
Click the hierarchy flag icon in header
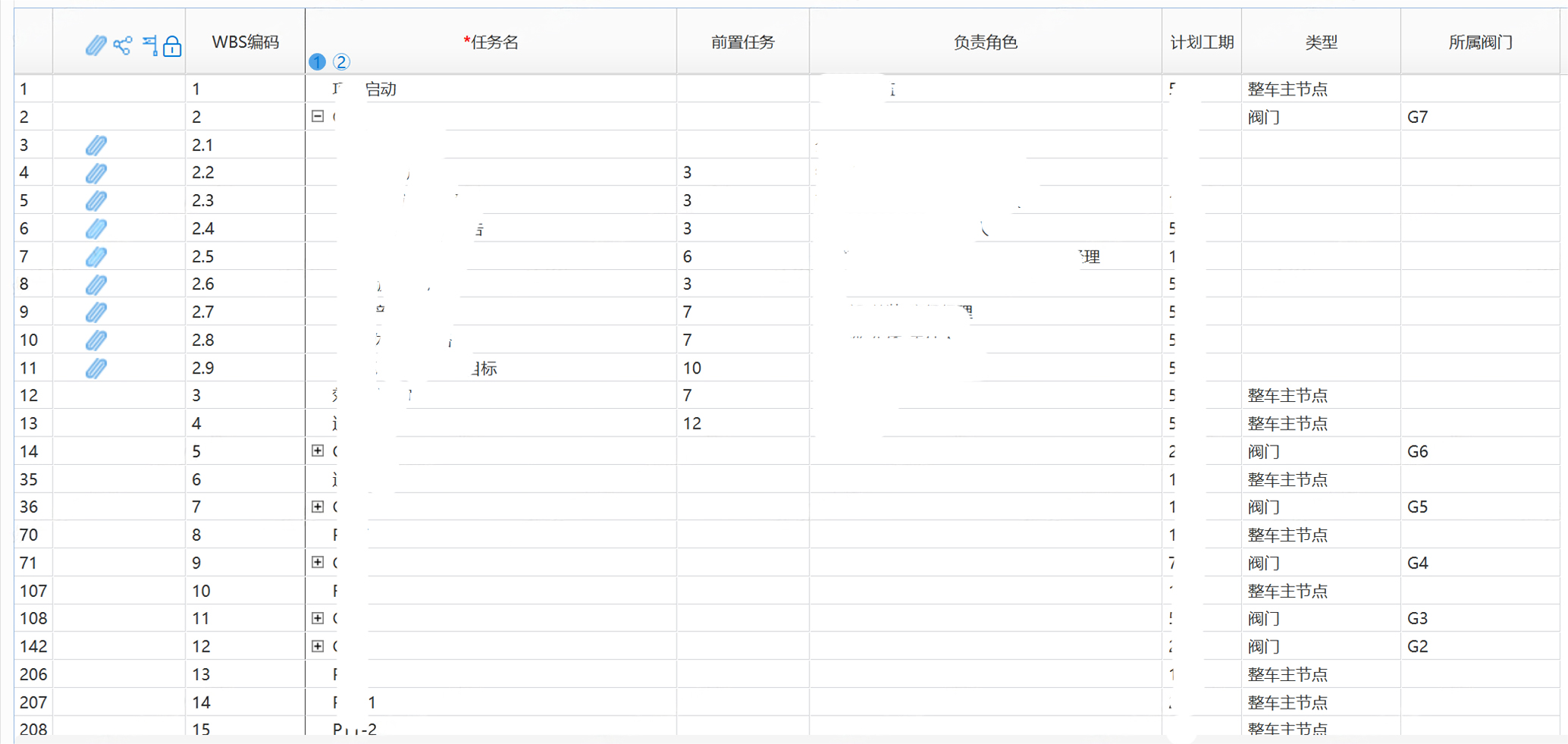click(149, 46)
